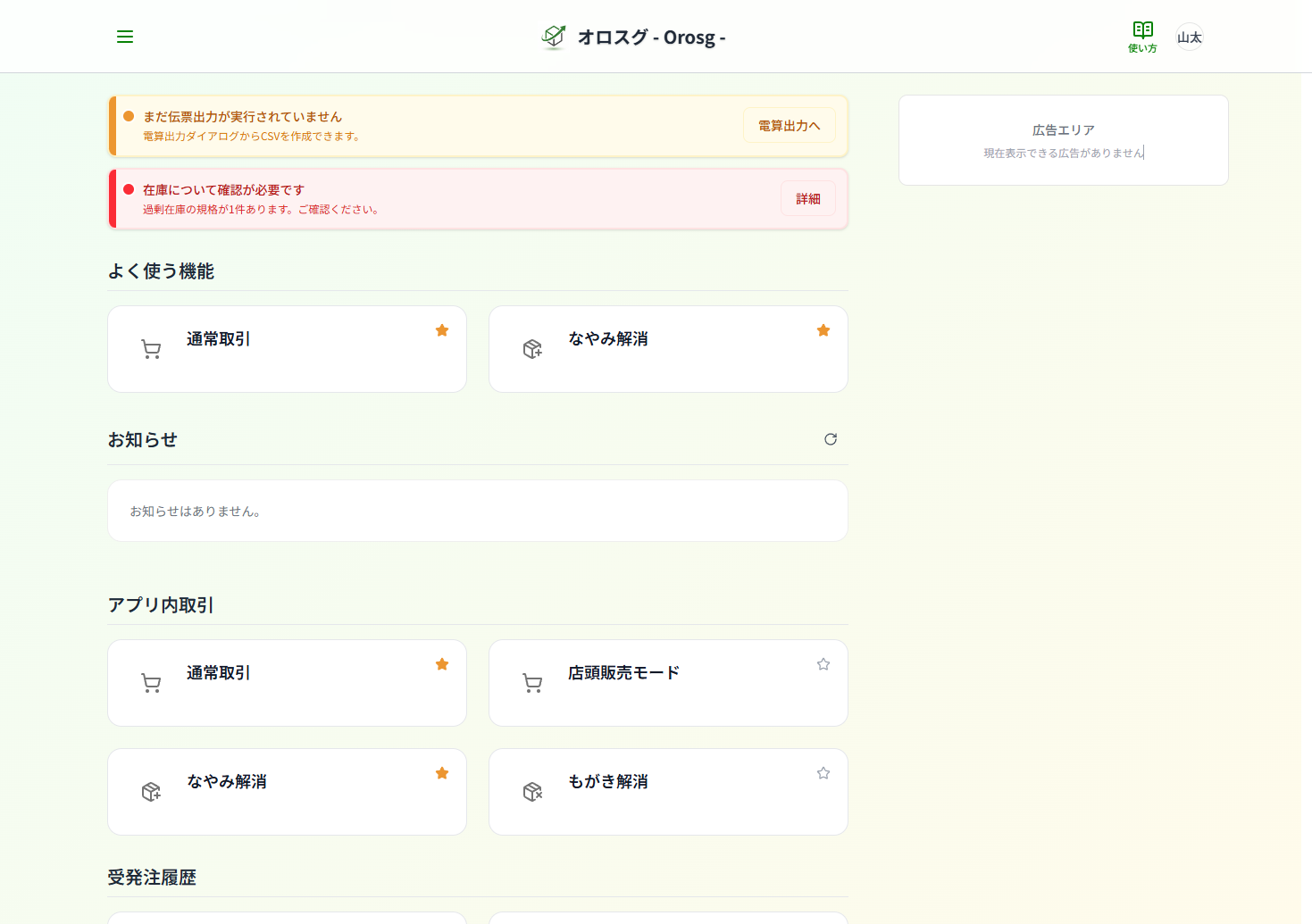
Task: Click the オロスグ - Orosg - title
Action: [x=651, y=37]
